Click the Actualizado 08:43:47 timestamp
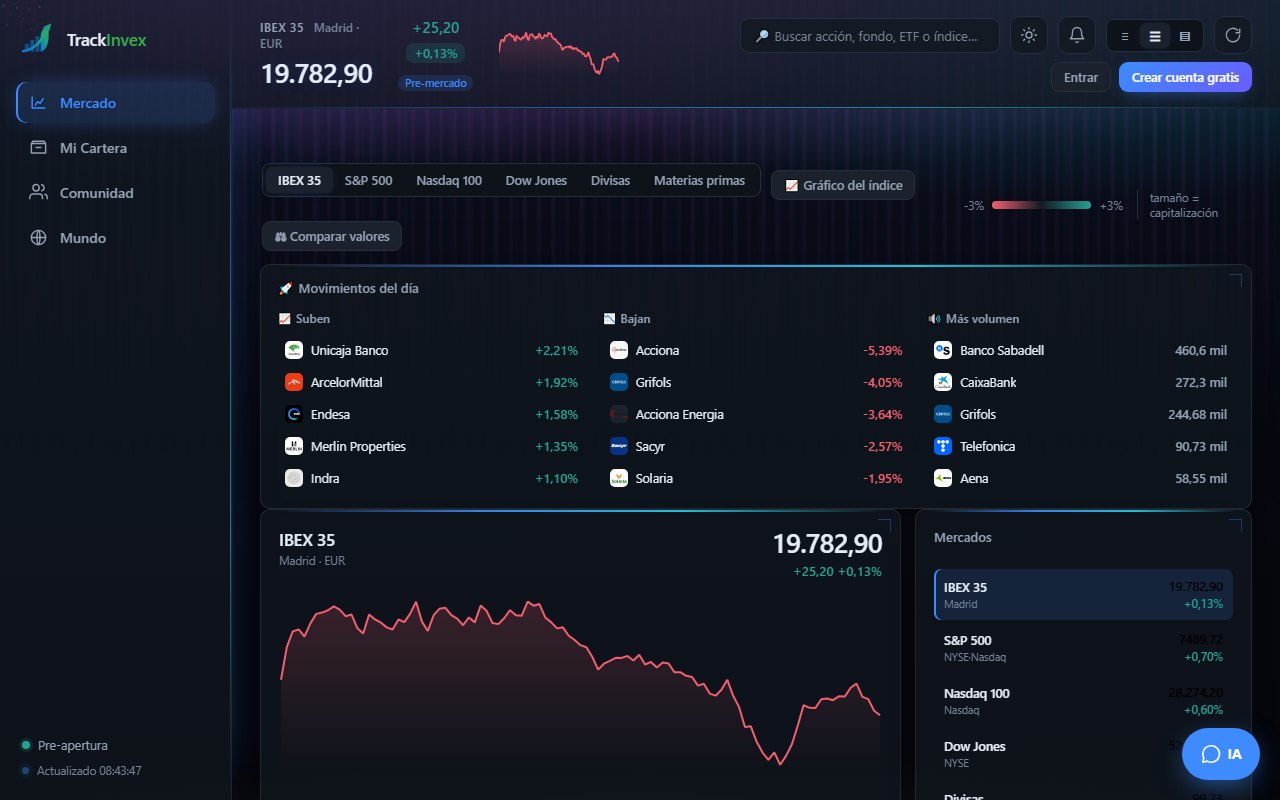The height and width of the screenshot is (800, 1280). point(81,771)
